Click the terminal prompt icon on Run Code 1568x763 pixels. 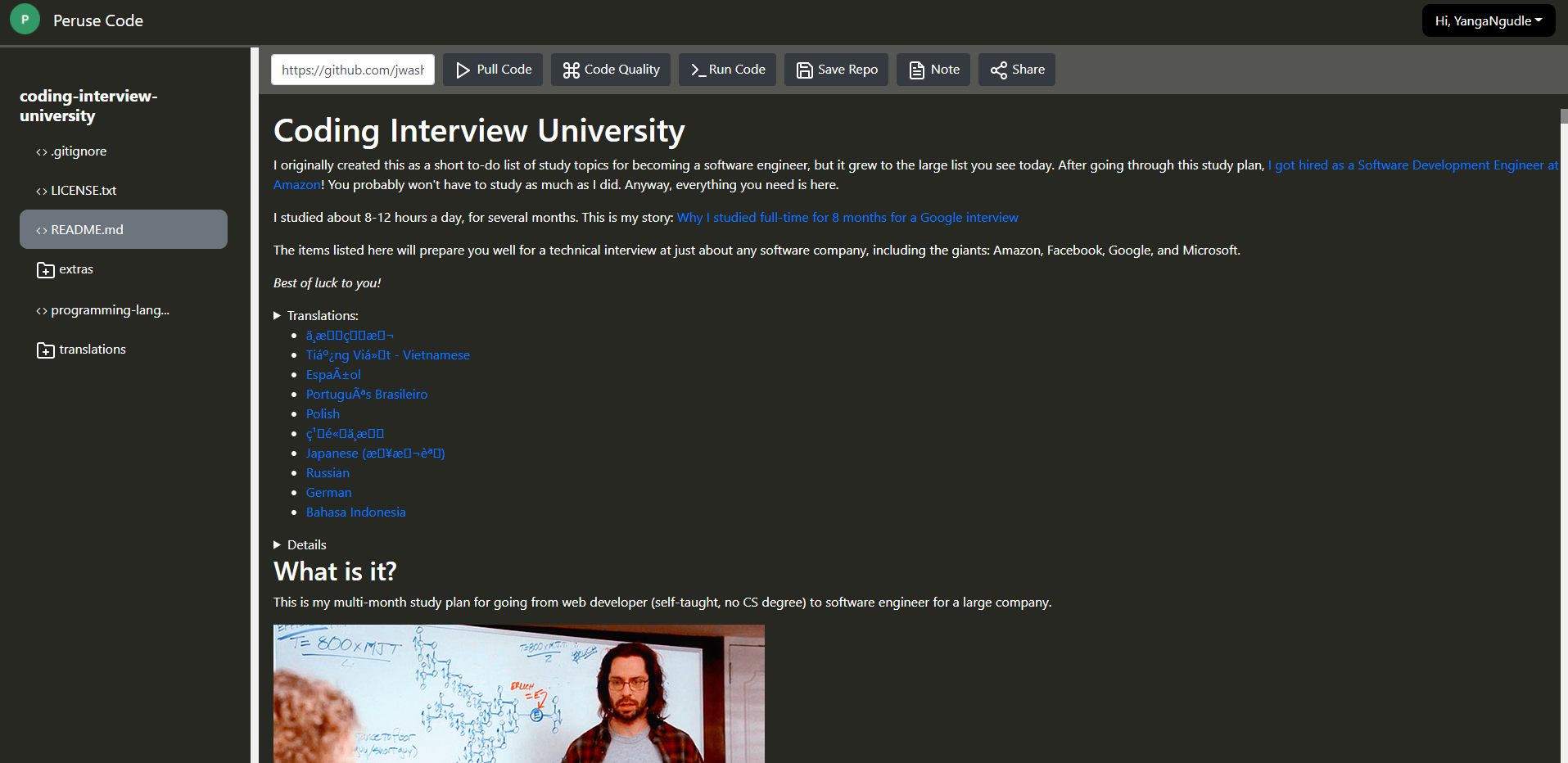tap(698, 70)
